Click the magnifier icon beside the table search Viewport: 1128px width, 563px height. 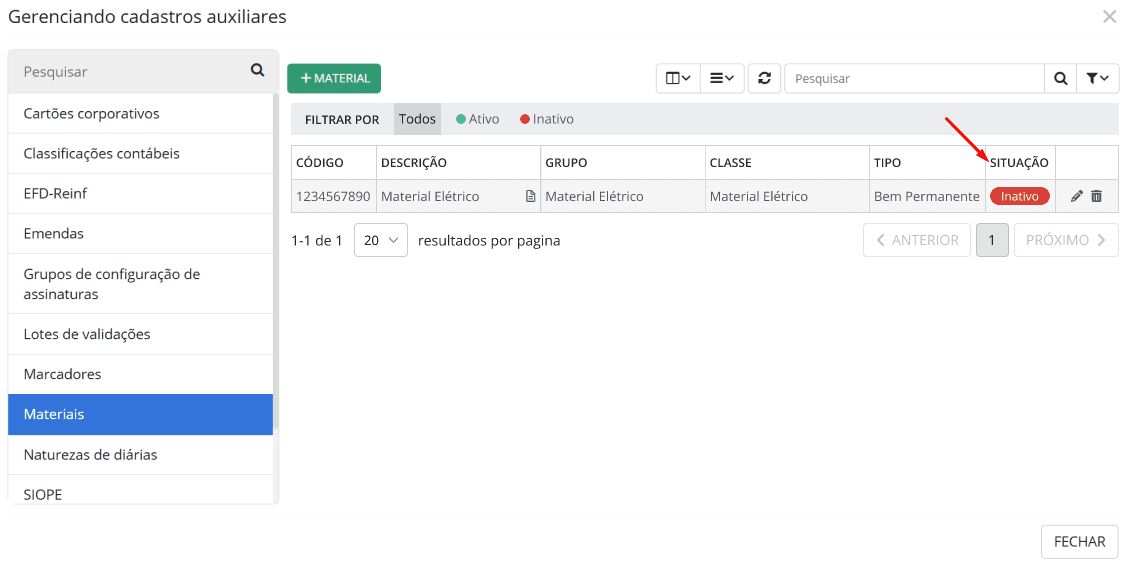pos(1060,78)
